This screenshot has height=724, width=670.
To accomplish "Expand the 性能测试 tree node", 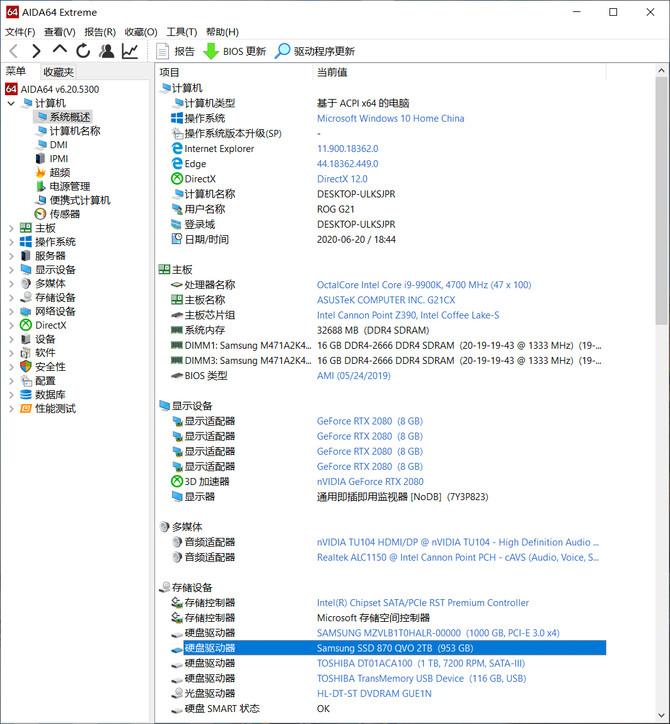I will [12, 409].
